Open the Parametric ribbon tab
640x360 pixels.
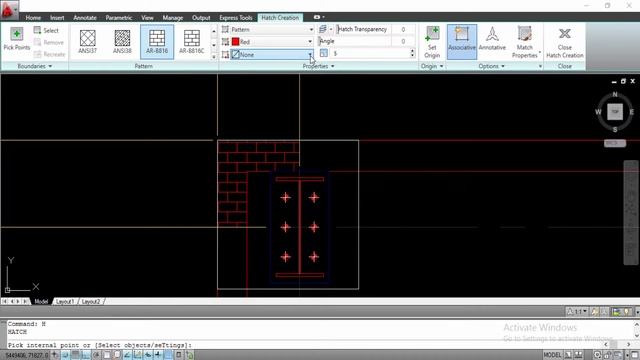pyautogui.click(x=119, y=18)
